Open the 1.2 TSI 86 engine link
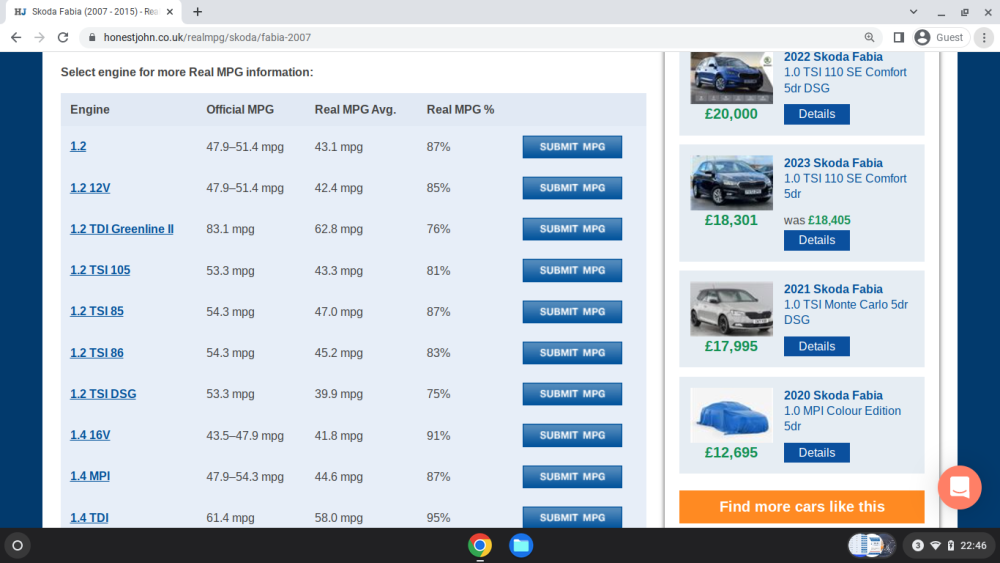Image resolution: width=1000 pixels, height=563 pixels. point(97,353)
